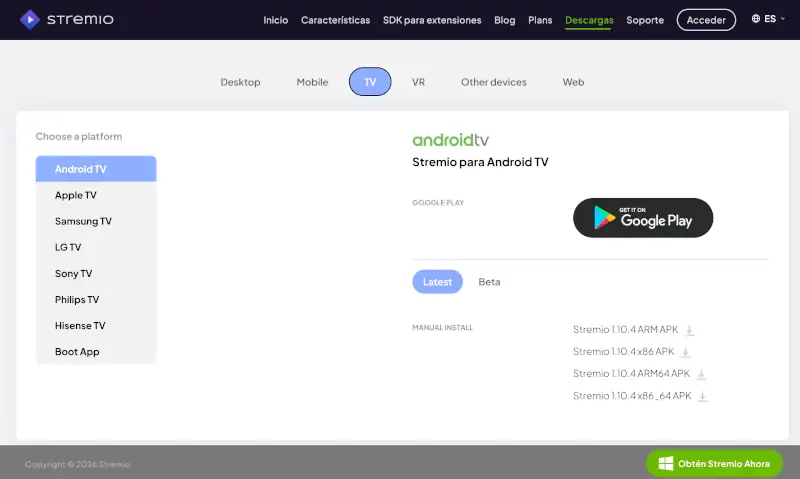Select Philips TV platform
This screenshot has height=479, width=800.
tap(96, 299)
